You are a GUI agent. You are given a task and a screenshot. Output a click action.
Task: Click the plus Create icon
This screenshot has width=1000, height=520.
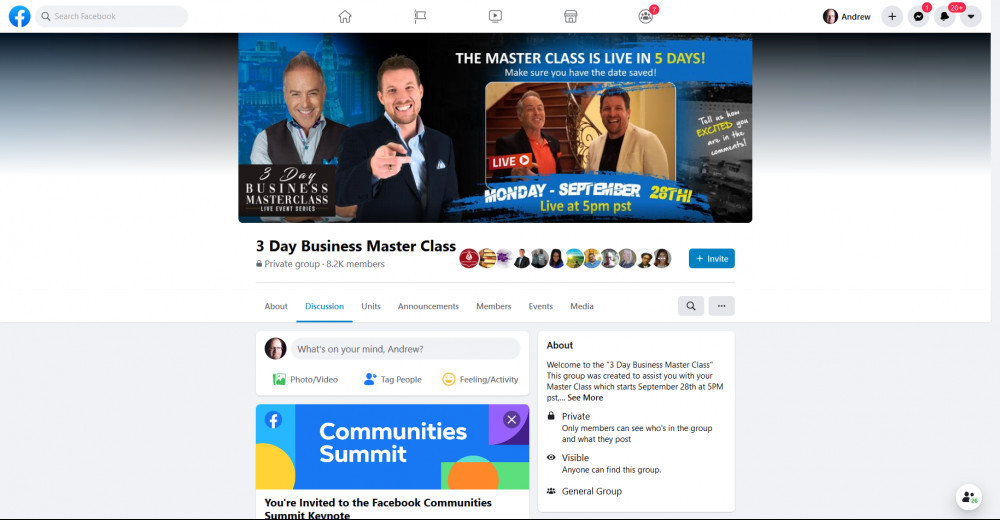pyautogui.click(x=892, y=17)
